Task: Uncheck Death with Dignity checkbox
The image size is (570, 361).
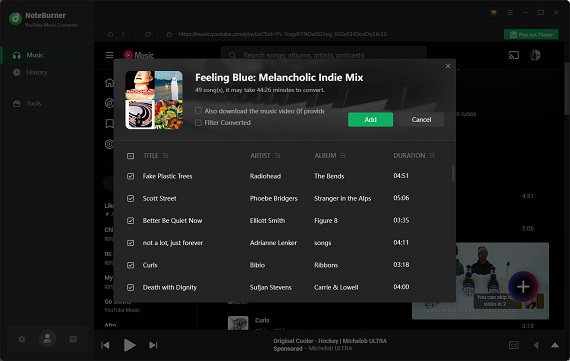Action: click(131, 288)
